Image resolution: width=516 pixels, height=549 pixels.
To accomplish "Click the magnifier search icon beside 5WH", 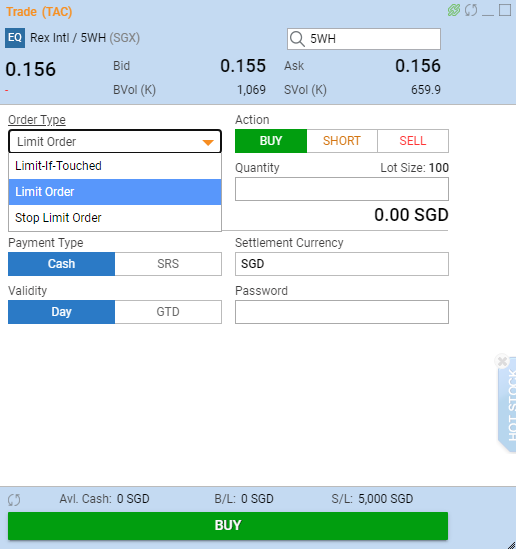I will (x=298, y=39).
